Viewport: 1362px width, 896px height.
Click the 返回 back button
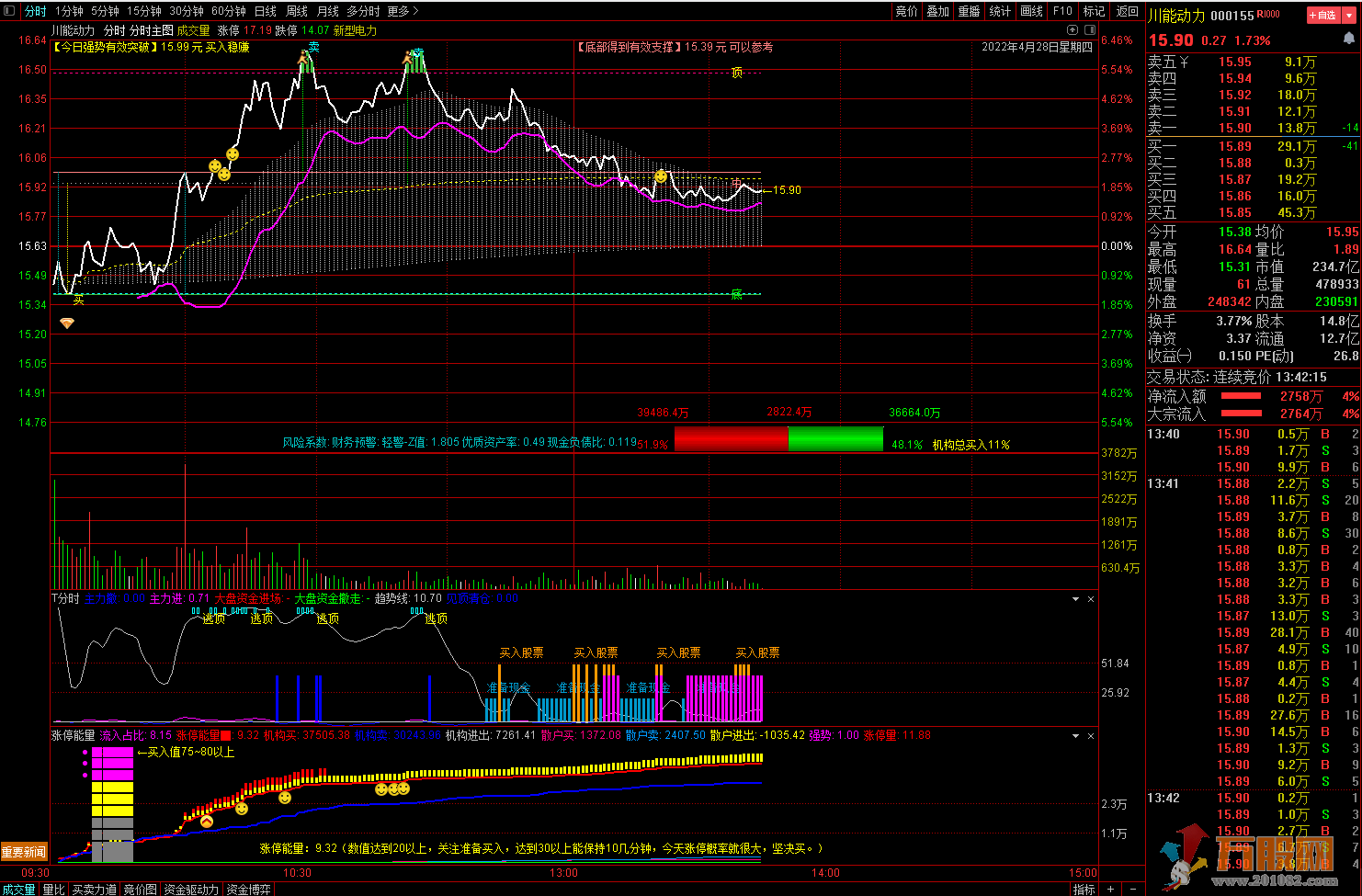1127,11
